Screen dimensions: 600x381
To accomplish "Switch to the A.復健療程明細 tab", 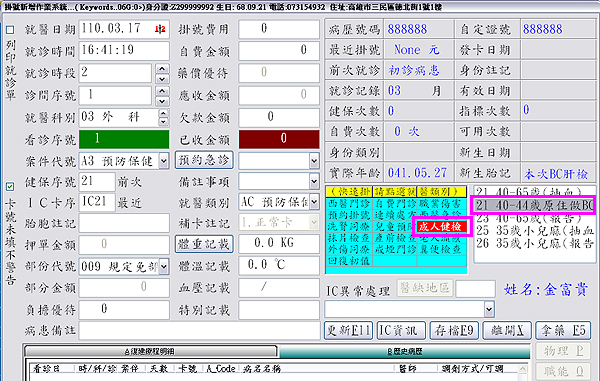I will (x=150, y=351).
